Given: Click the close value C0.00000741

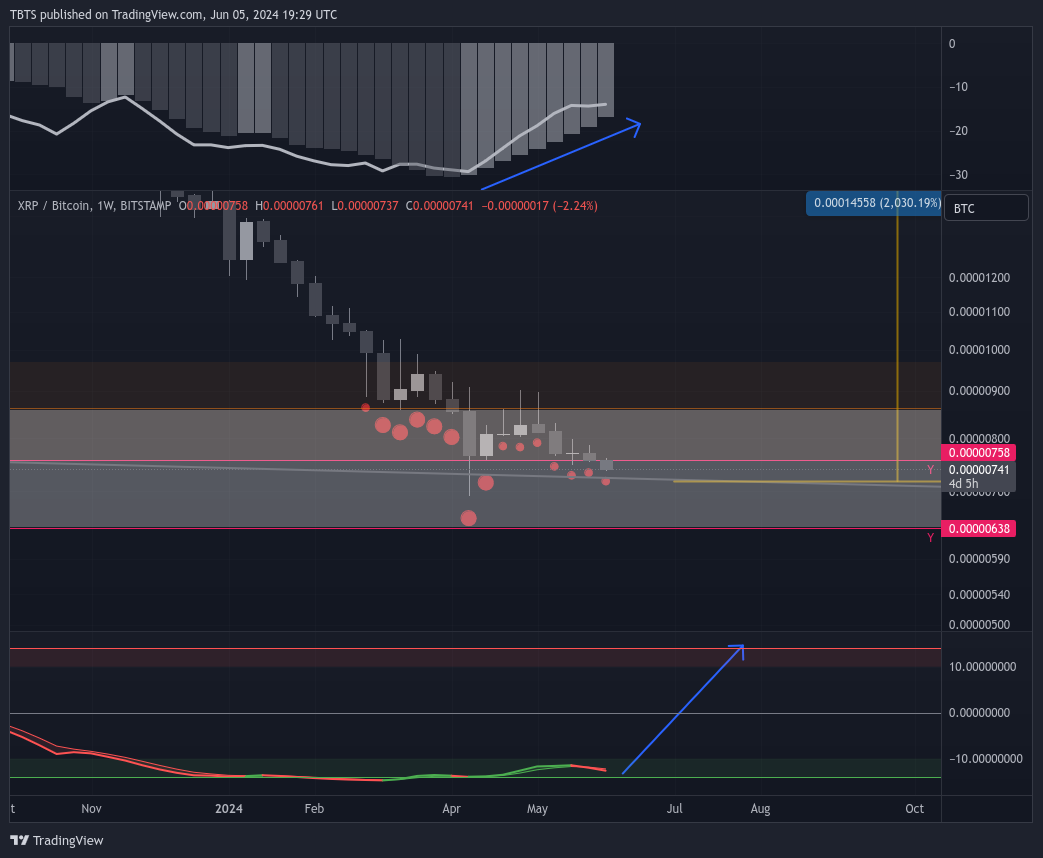Looking at the screenshot, I should [x=440, y=206].
